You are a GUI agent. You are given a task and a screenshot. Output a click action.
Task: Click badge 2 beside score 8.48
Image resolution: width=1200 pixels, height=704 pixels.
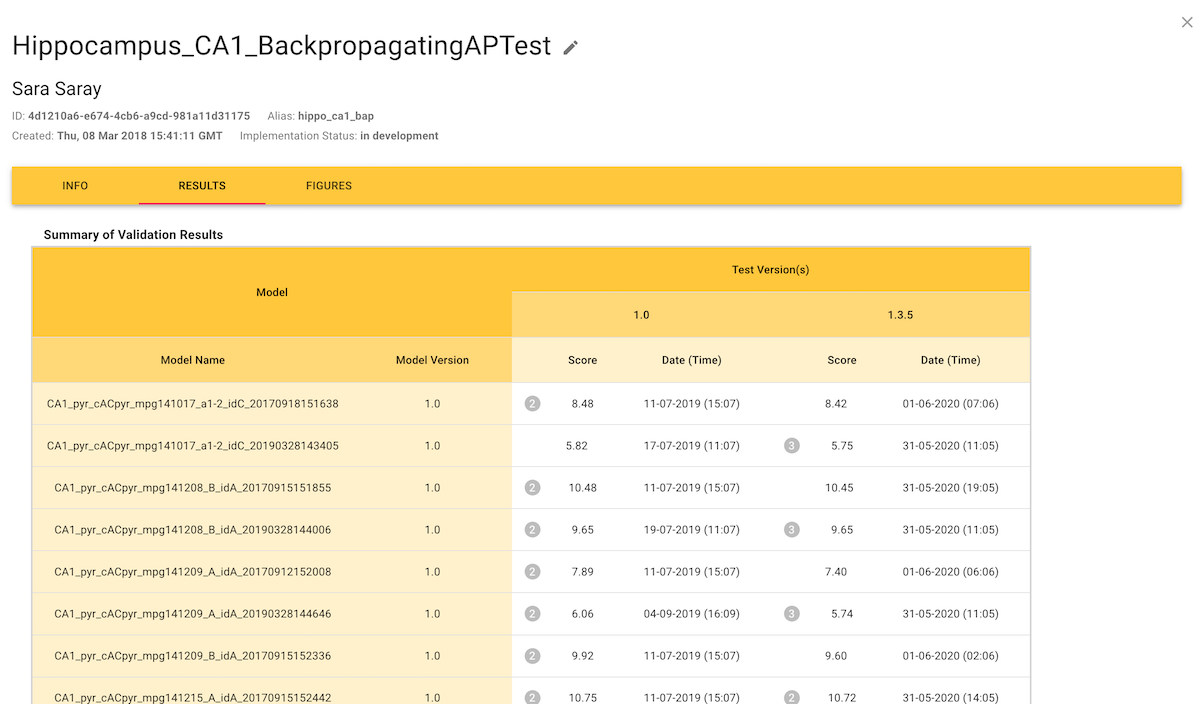[533, 404]
